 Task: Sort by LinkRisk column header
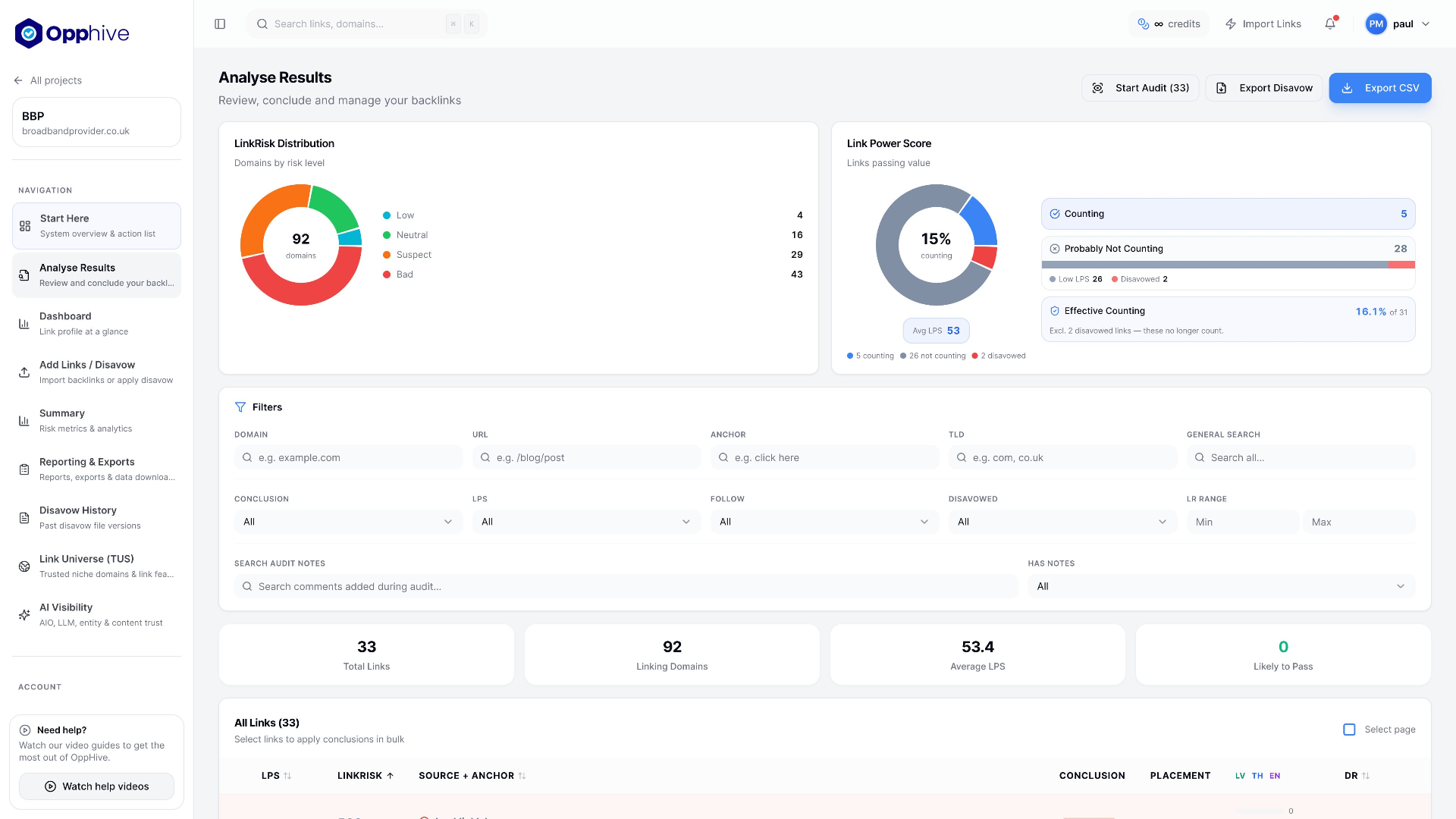click(x=366, y=776)
